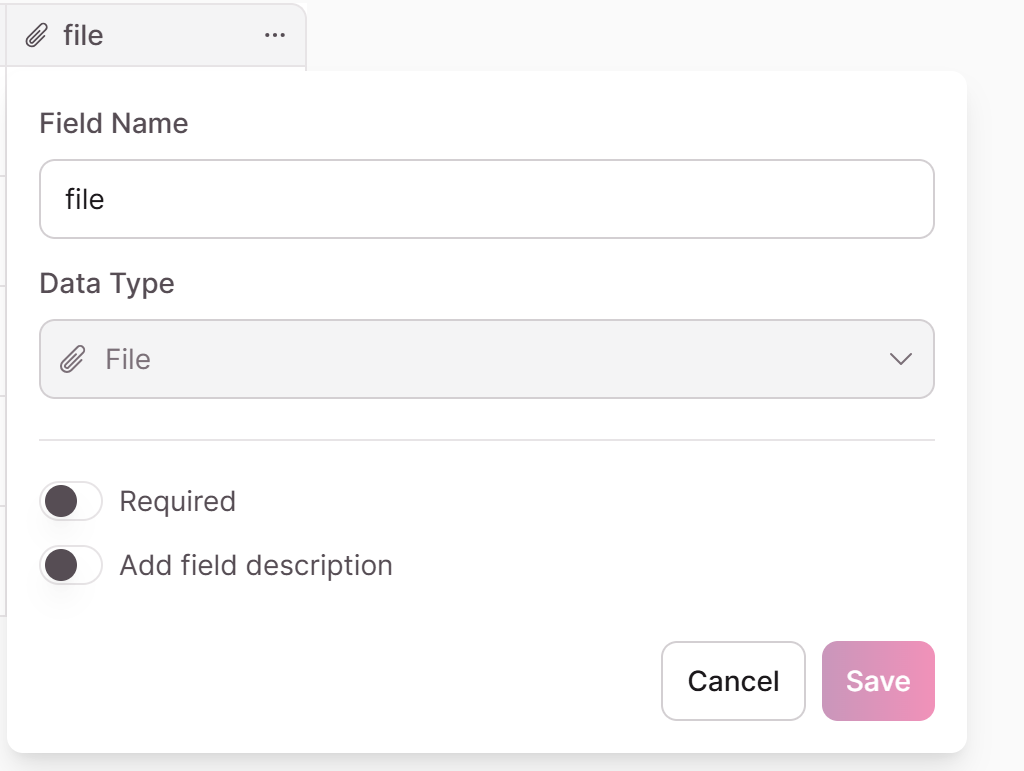Viewport: 1024px width, 771px height.
Task: Save the field settings
Action: coord(878,681)
